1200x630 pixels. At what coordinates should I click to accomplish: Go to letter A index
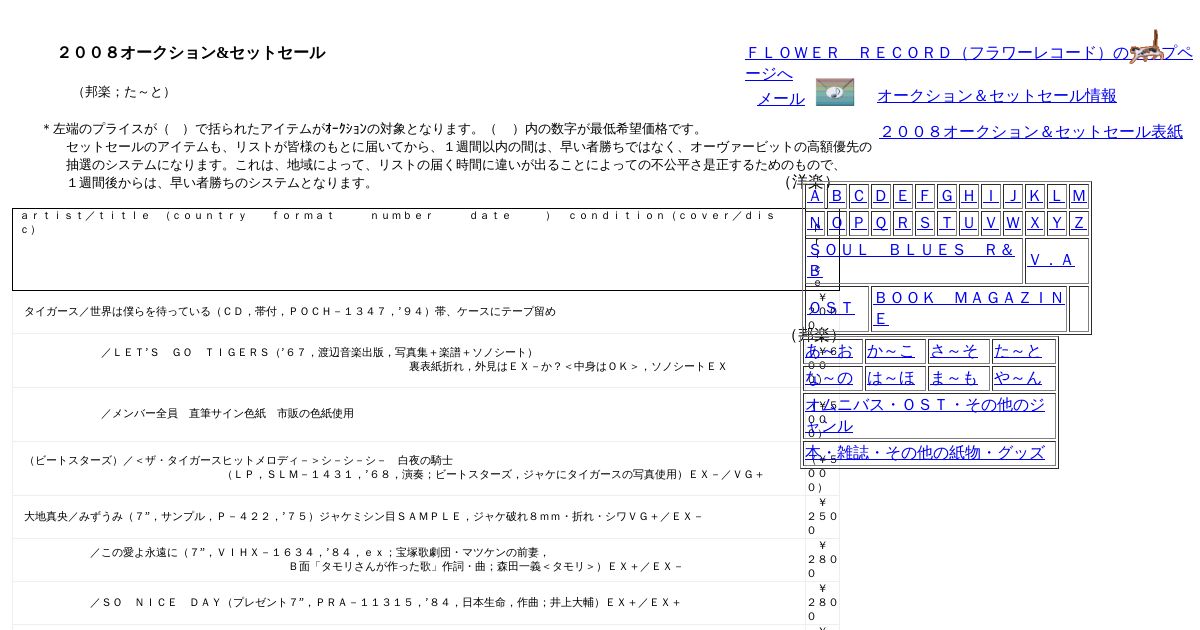815,195
